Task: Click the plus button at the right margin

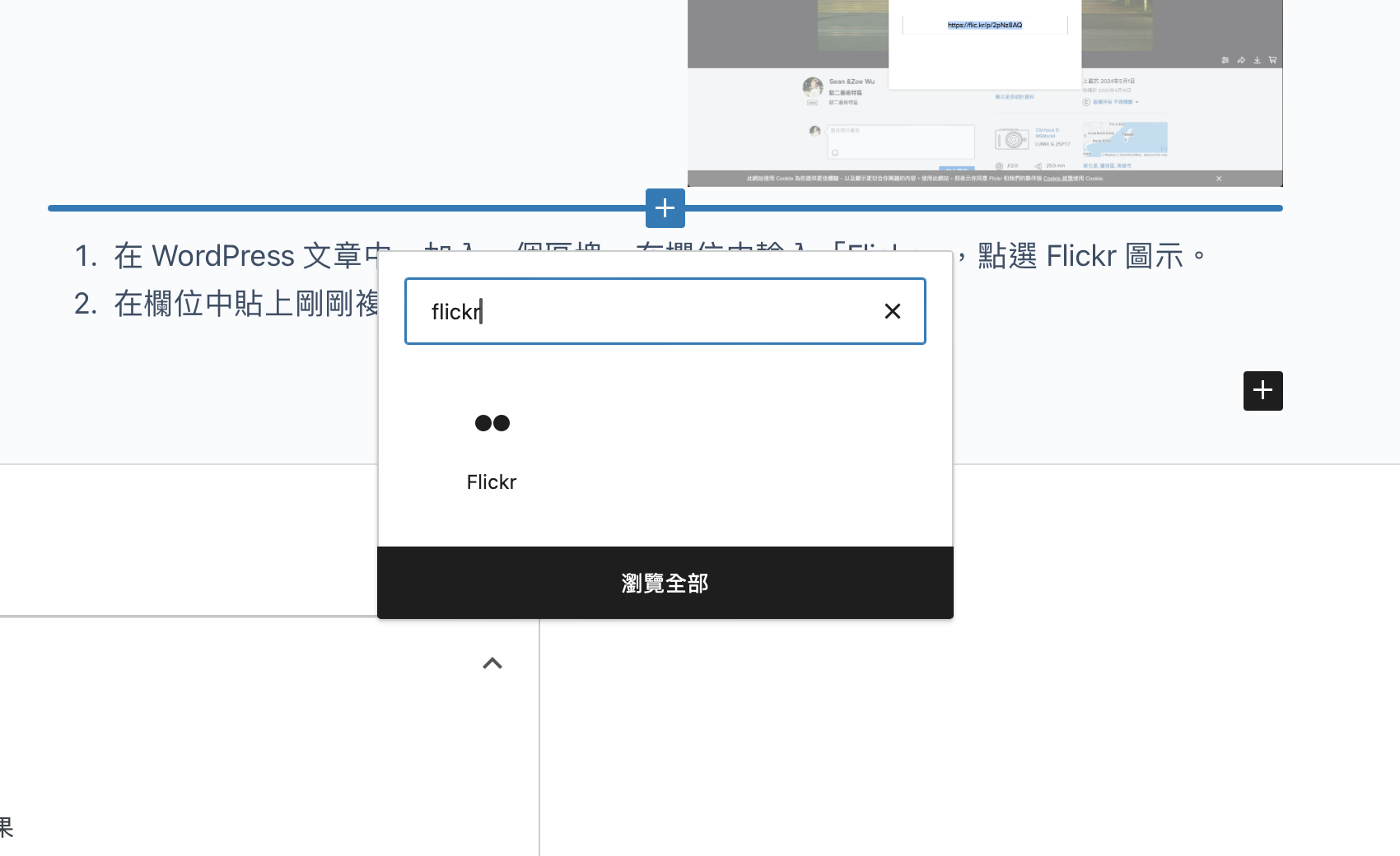Action: pos(1262,391)
